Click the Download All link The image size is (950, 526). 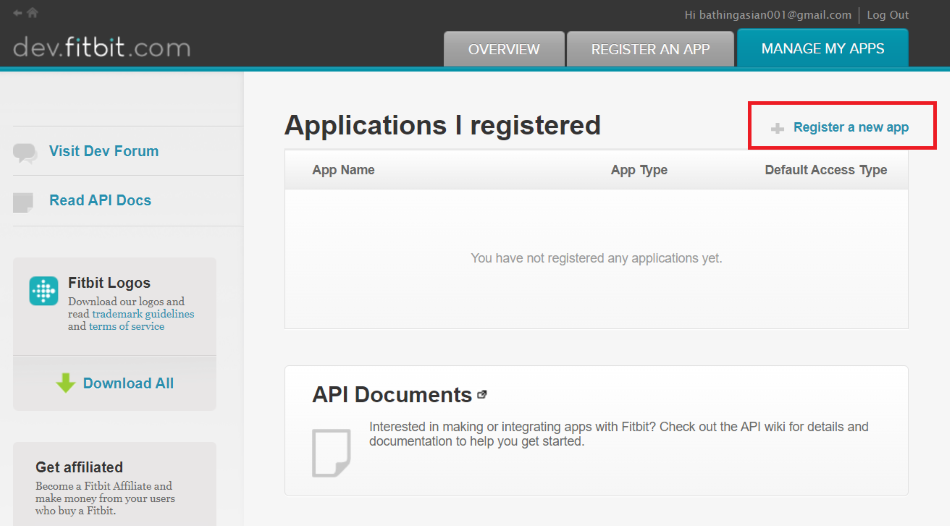(128, 383)
